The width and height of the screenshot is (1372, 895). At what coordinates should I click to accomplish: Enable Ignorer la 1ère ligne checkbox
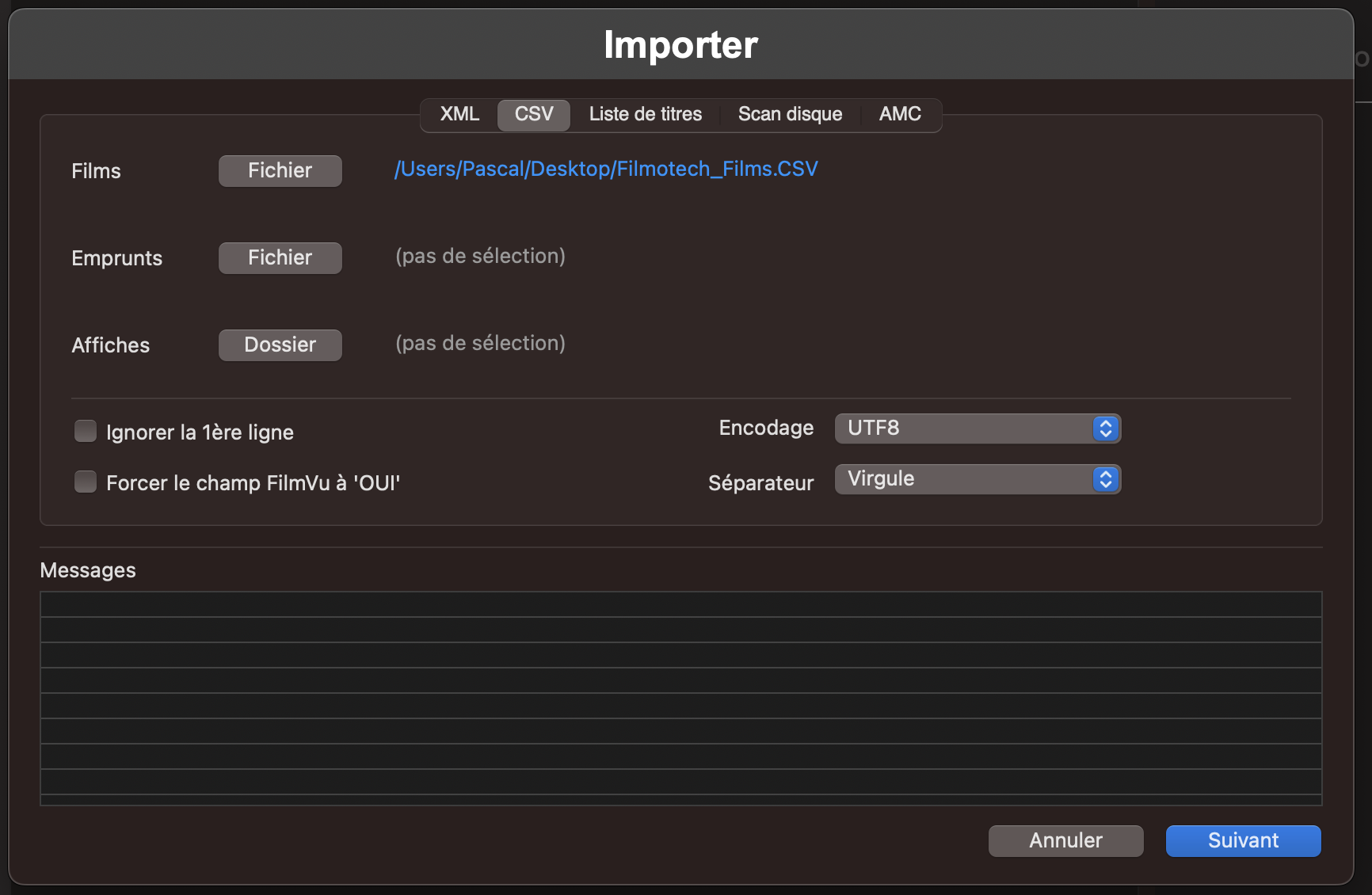click(x=86, y=431)
